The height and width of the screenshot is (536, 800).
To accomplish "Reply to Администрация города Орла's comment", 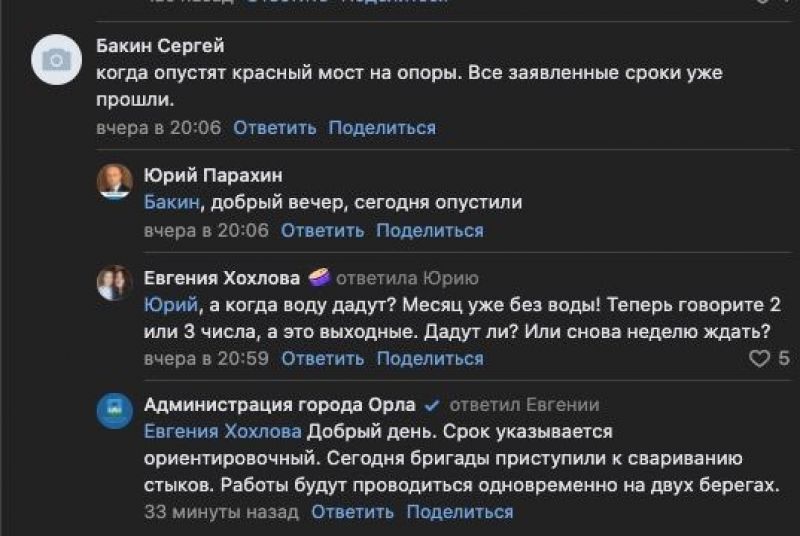I will tap(353, 512).
